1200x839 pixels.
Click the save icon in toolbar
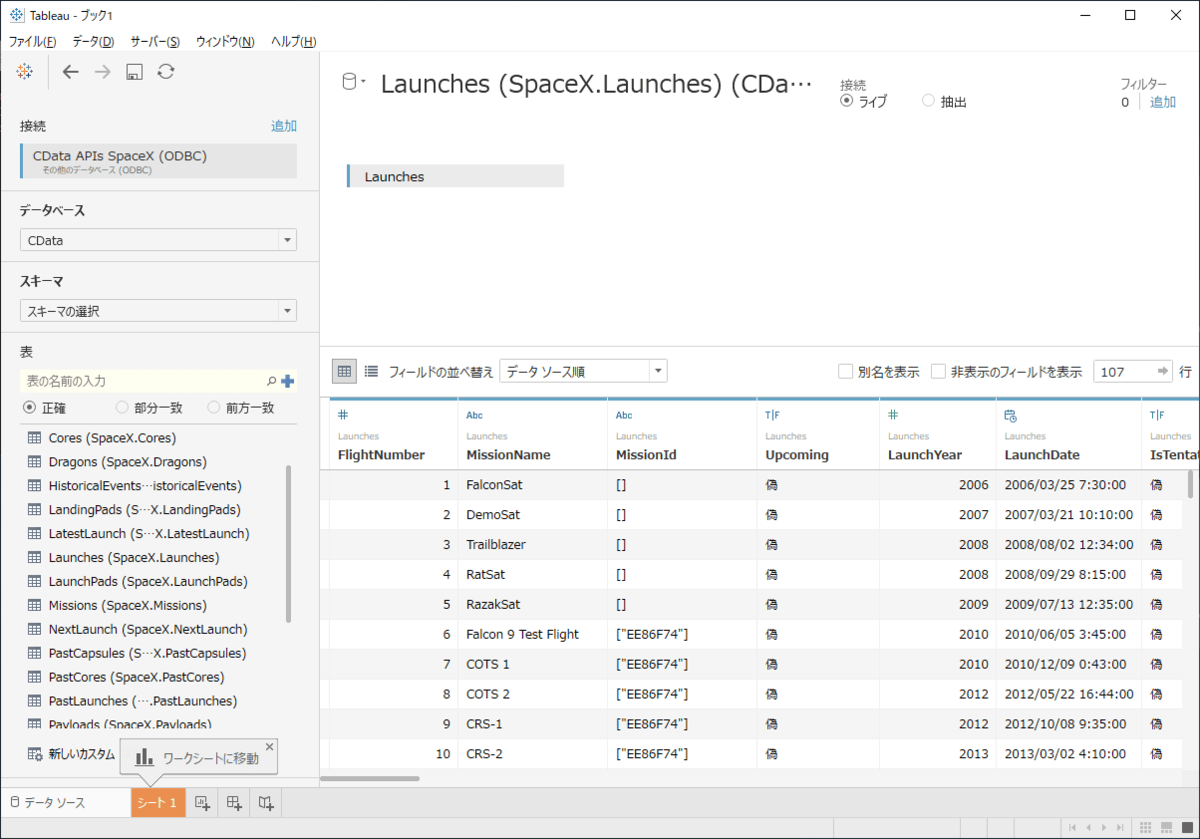coord(134,71)
